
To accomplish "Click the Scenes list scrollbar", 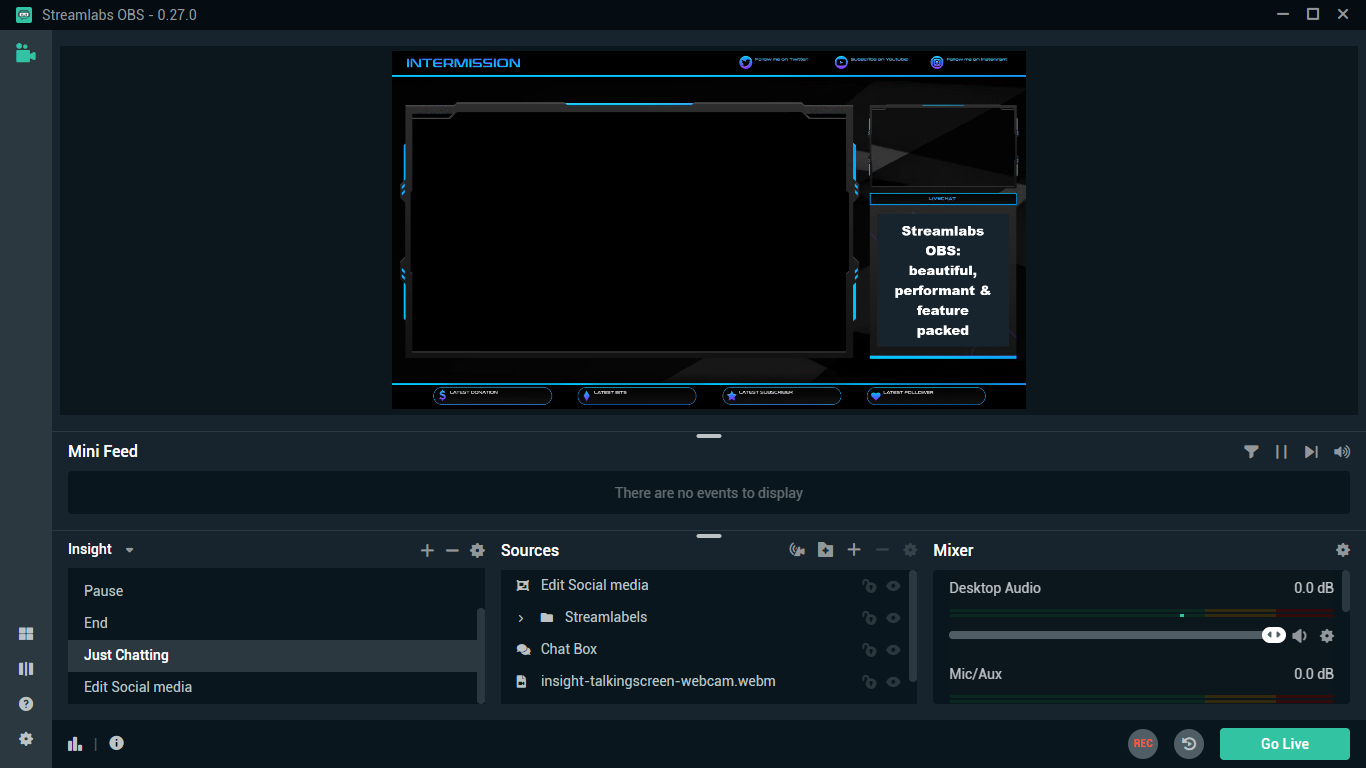I will 481,655.
